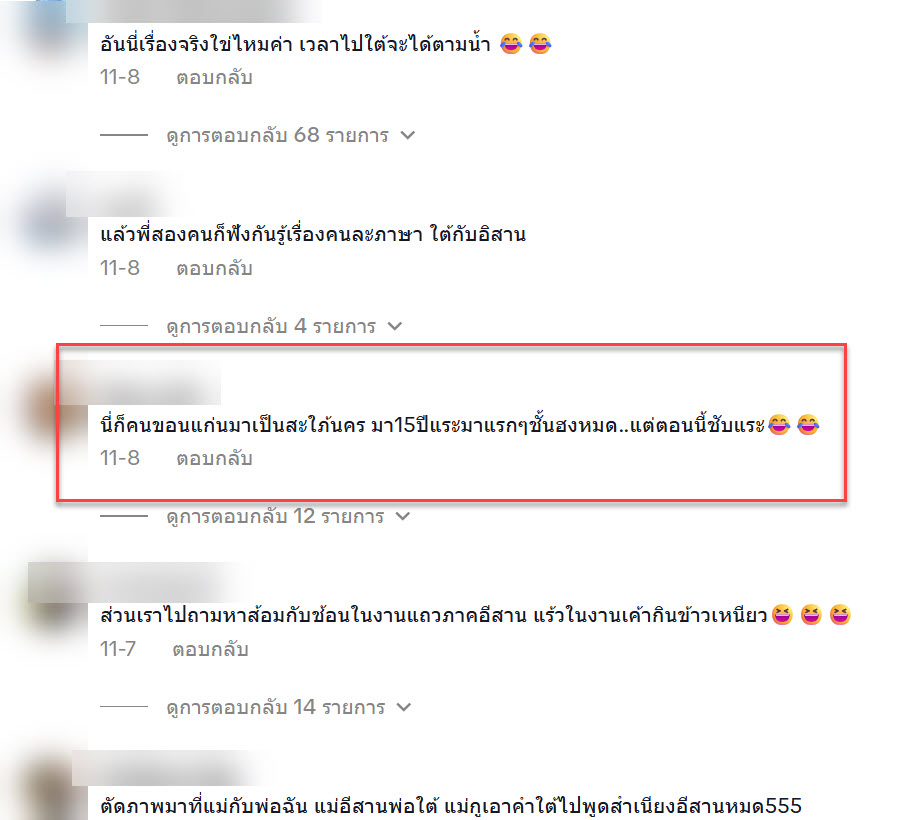Click chevron beside 68 รายการ
Screen dimensions: 904x820
tap(408, 136)
